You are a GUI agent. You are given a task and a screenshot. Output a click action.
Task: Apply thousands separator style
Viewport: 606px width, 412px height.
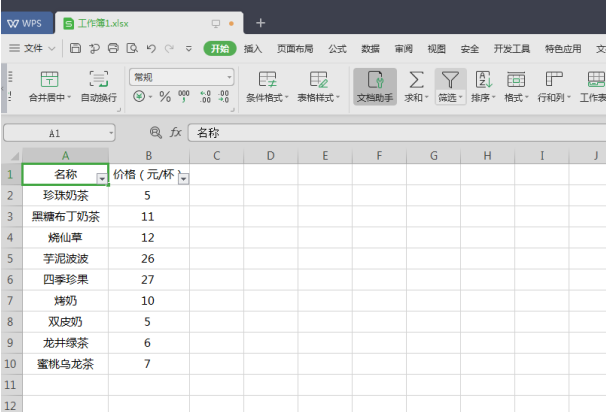click(x=184, y=96)
